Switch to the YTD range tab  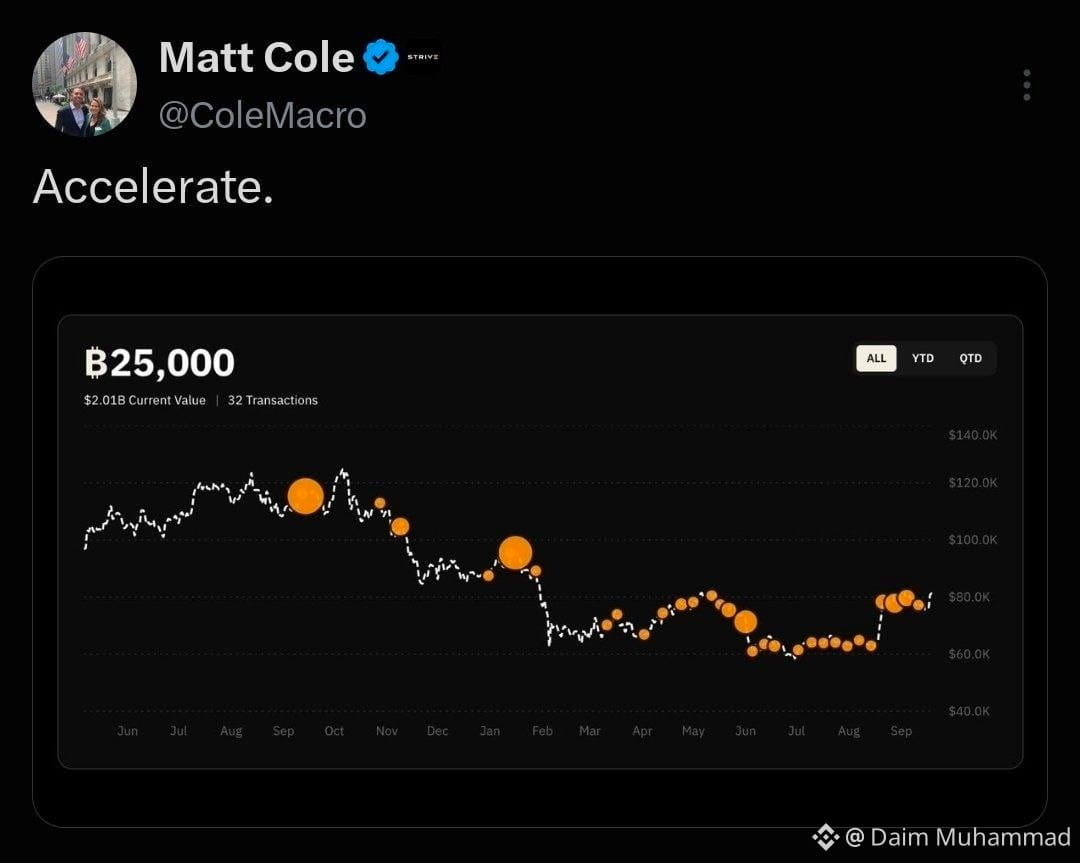[922, 358]
